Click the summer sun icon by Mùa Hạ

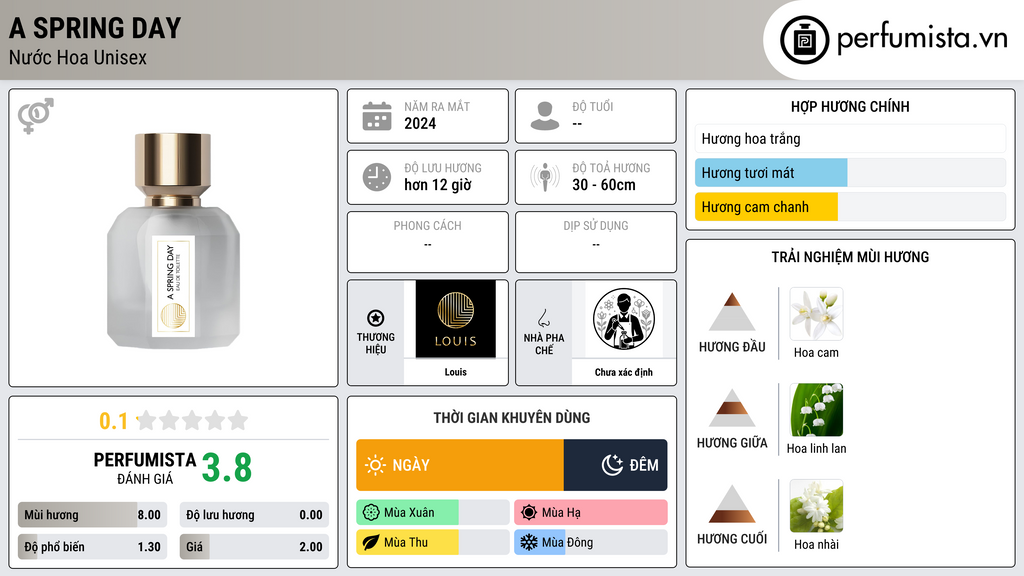point(529,513)
